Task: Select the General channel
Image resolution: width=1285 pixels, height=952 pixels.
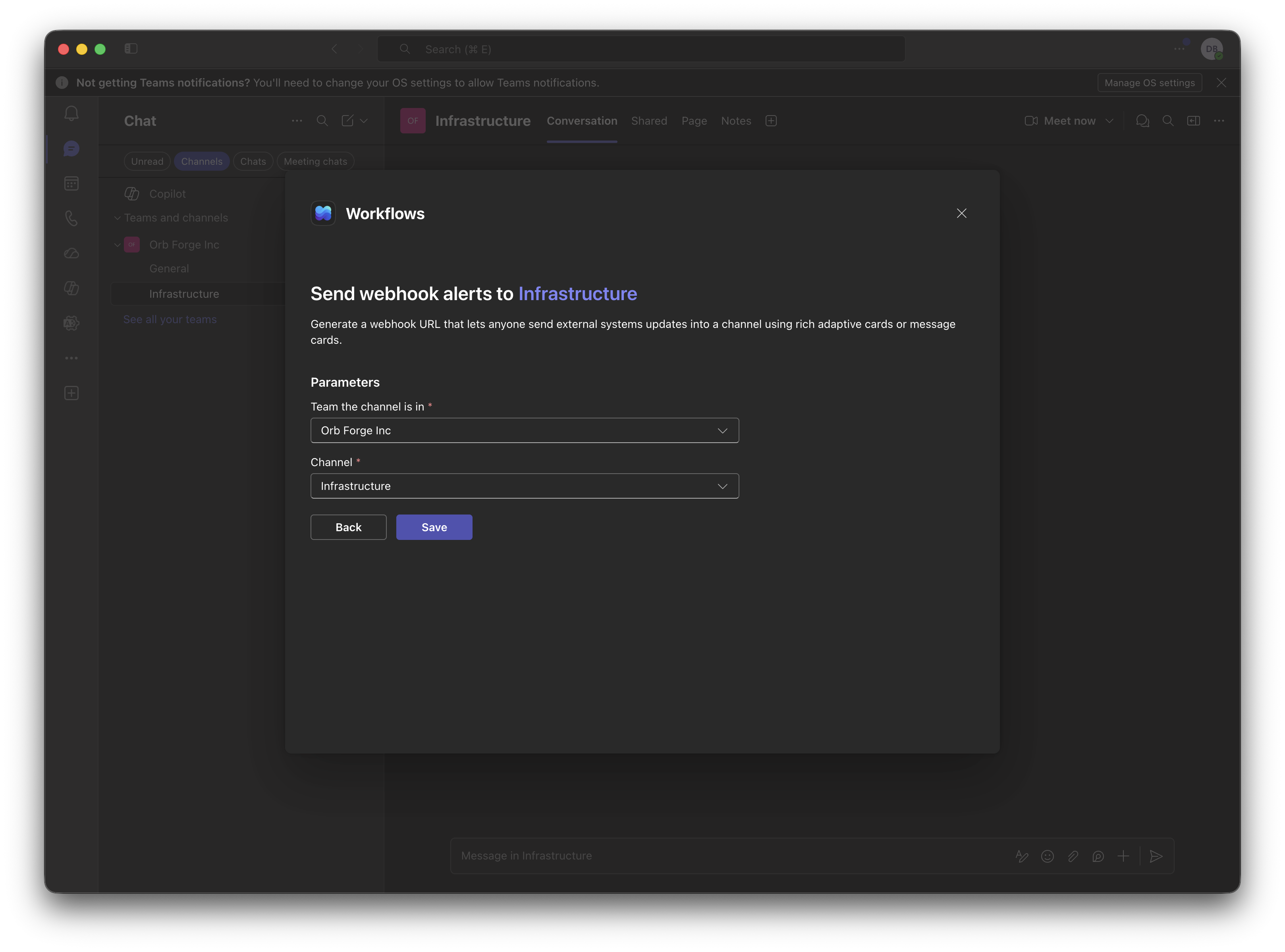Action: [x=169, y=268]
